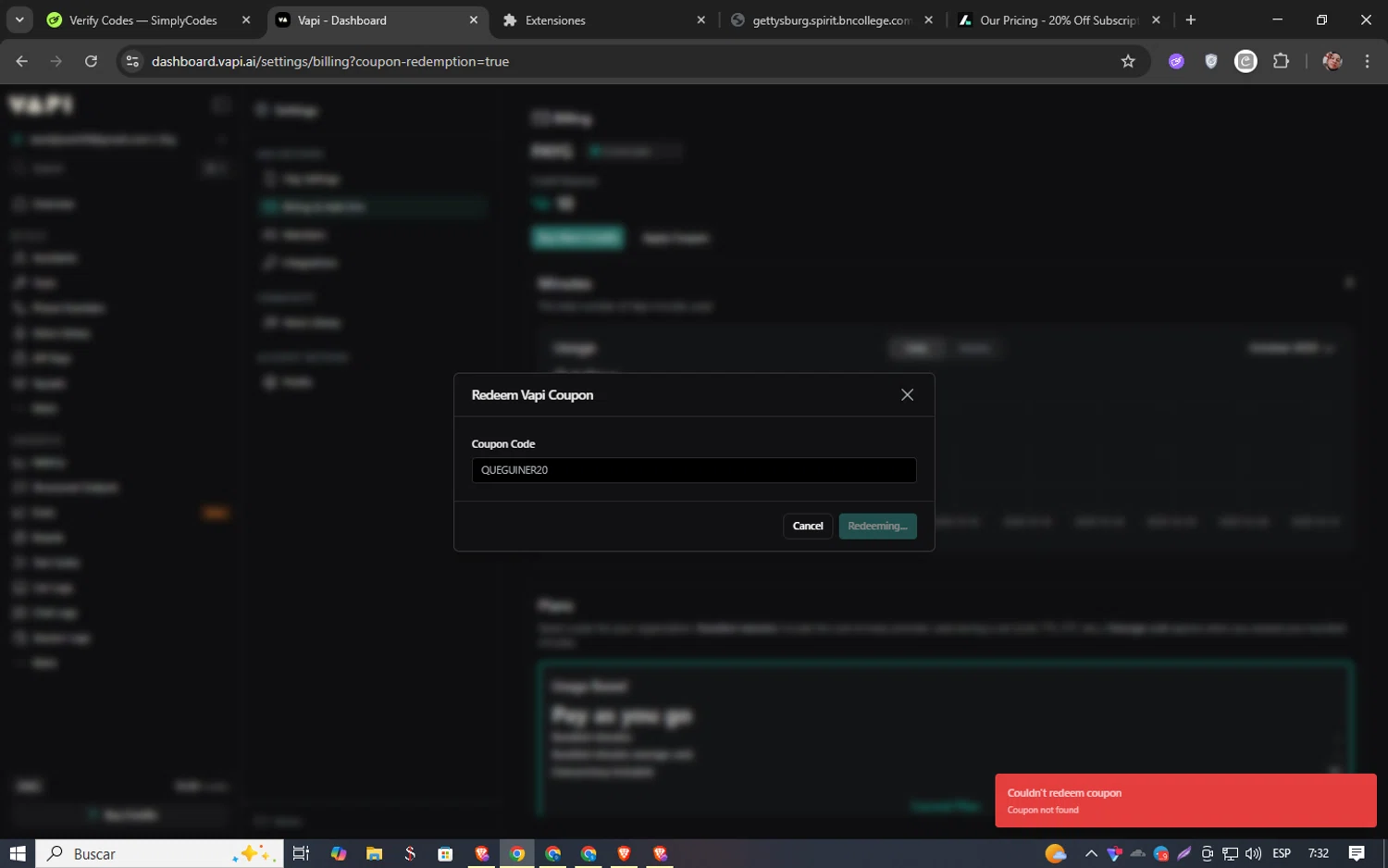Open the cloud tray icon
The height and width of the screenshot is (868, 1388).
tap(1138, 853)
